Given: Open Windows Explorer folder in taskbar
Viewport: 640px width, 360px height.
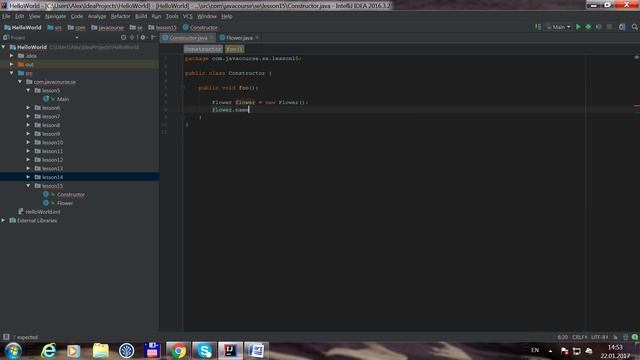Looking at the screenshot, I should [100, 351].
